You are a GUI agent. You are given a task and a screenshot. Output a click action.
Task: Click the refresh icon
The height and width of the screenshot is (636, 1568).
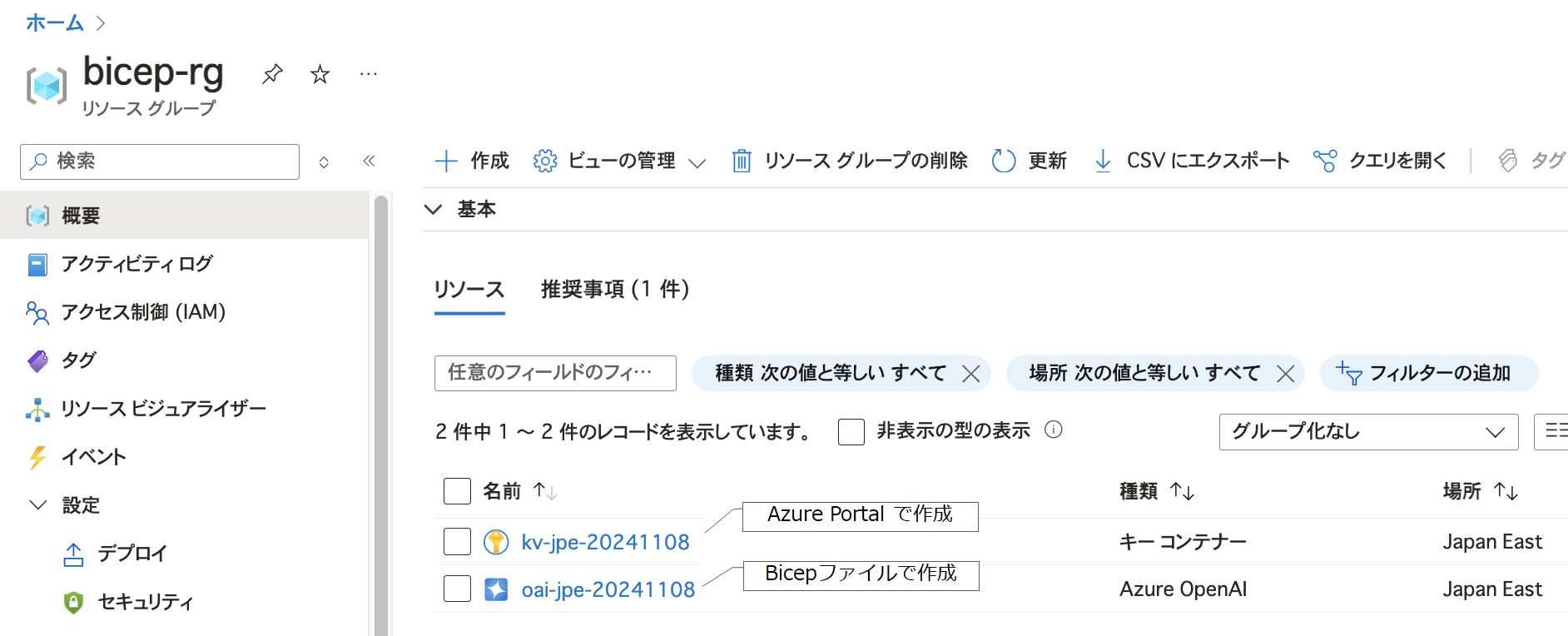pos(1004,161)
